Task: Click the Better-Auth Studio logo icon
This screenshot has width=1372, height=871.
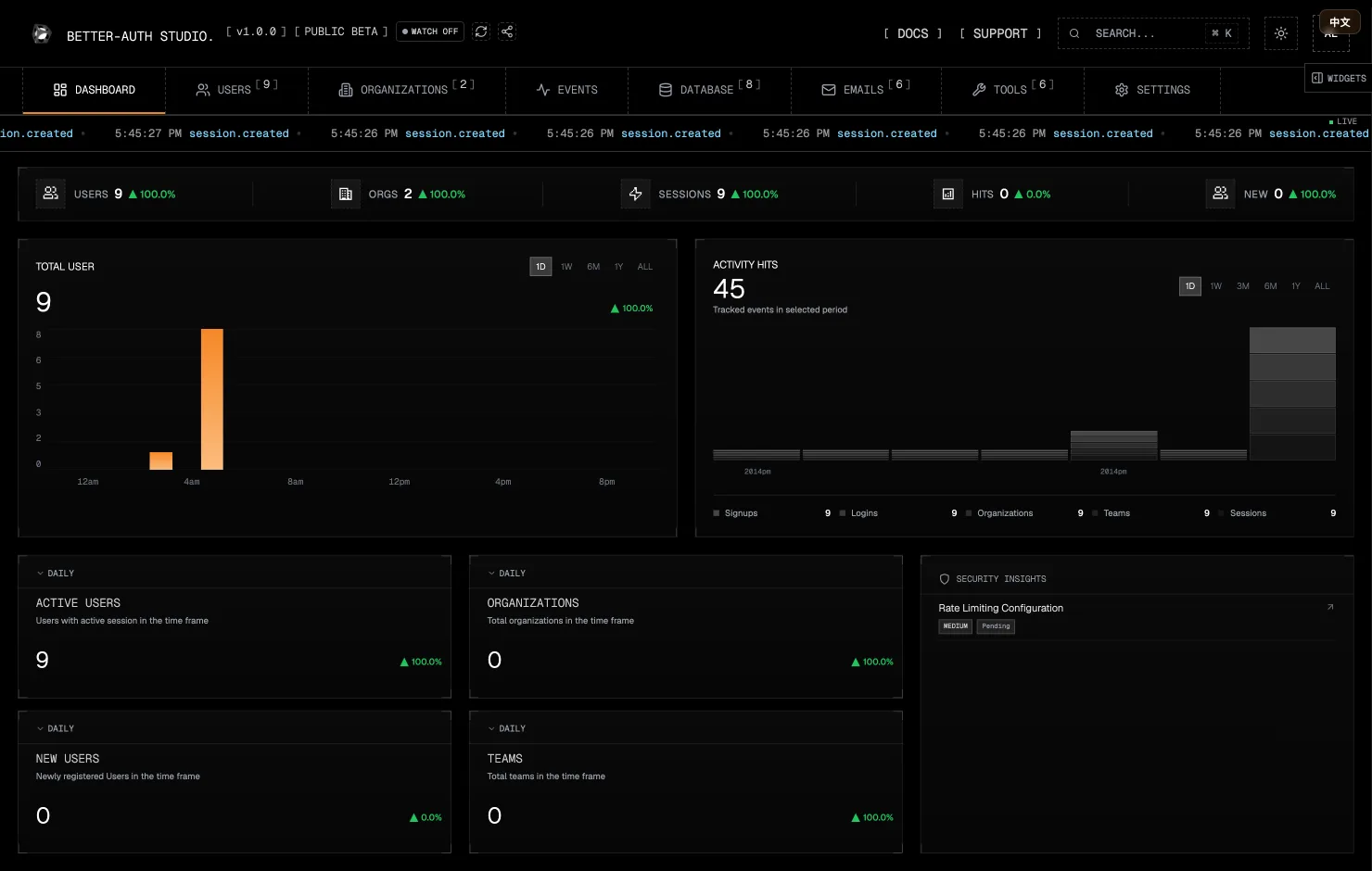Action: point(42,34)
